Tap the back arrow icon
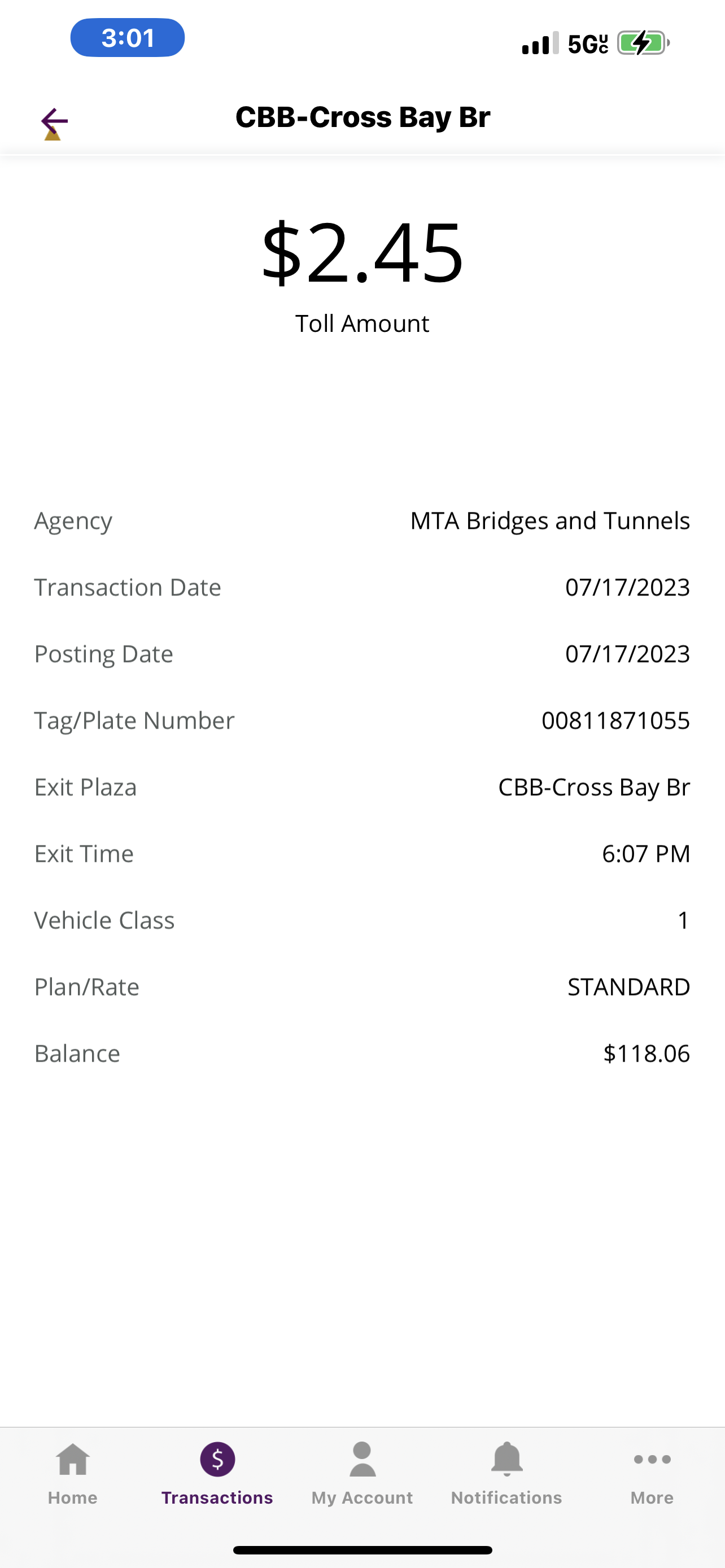 [54, 121]
